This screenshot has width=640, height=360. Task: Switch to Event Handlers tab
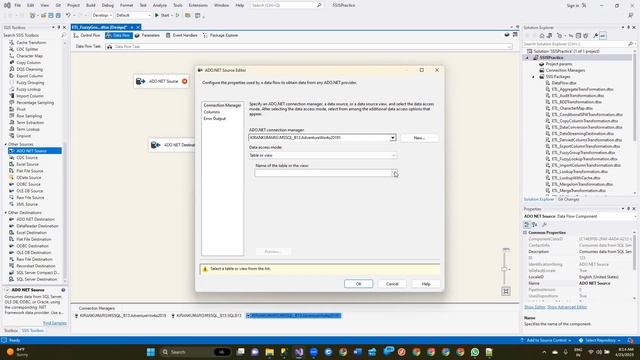coord(182,36)
